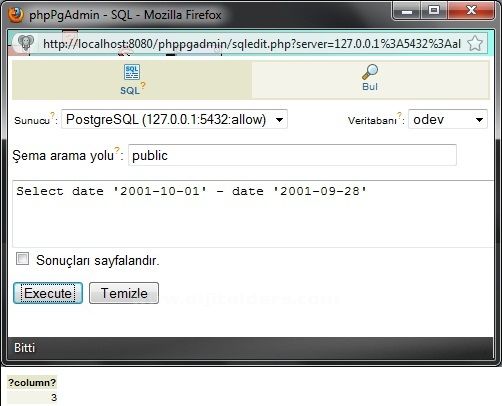Image resolution: width=502 pixels, height=406 pixels.
Task: Click the ?column? result header
Action: click(32, 383)
